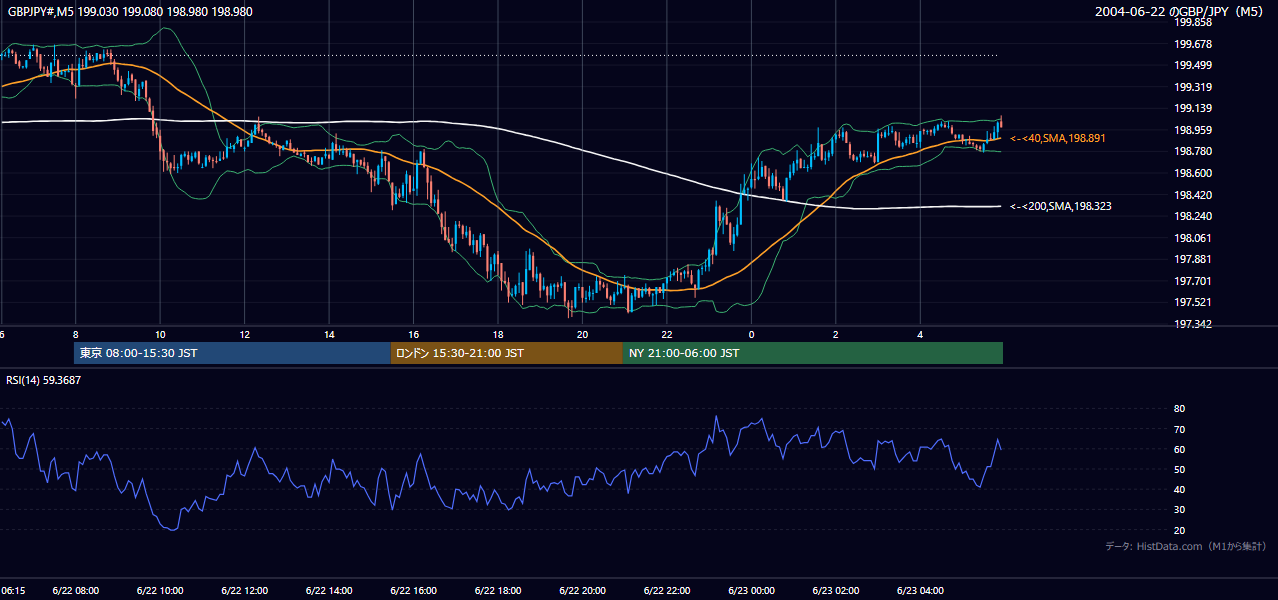
Task: Click the white 200 SMA 198.323 label
Action: click(x=1062, y=206)
